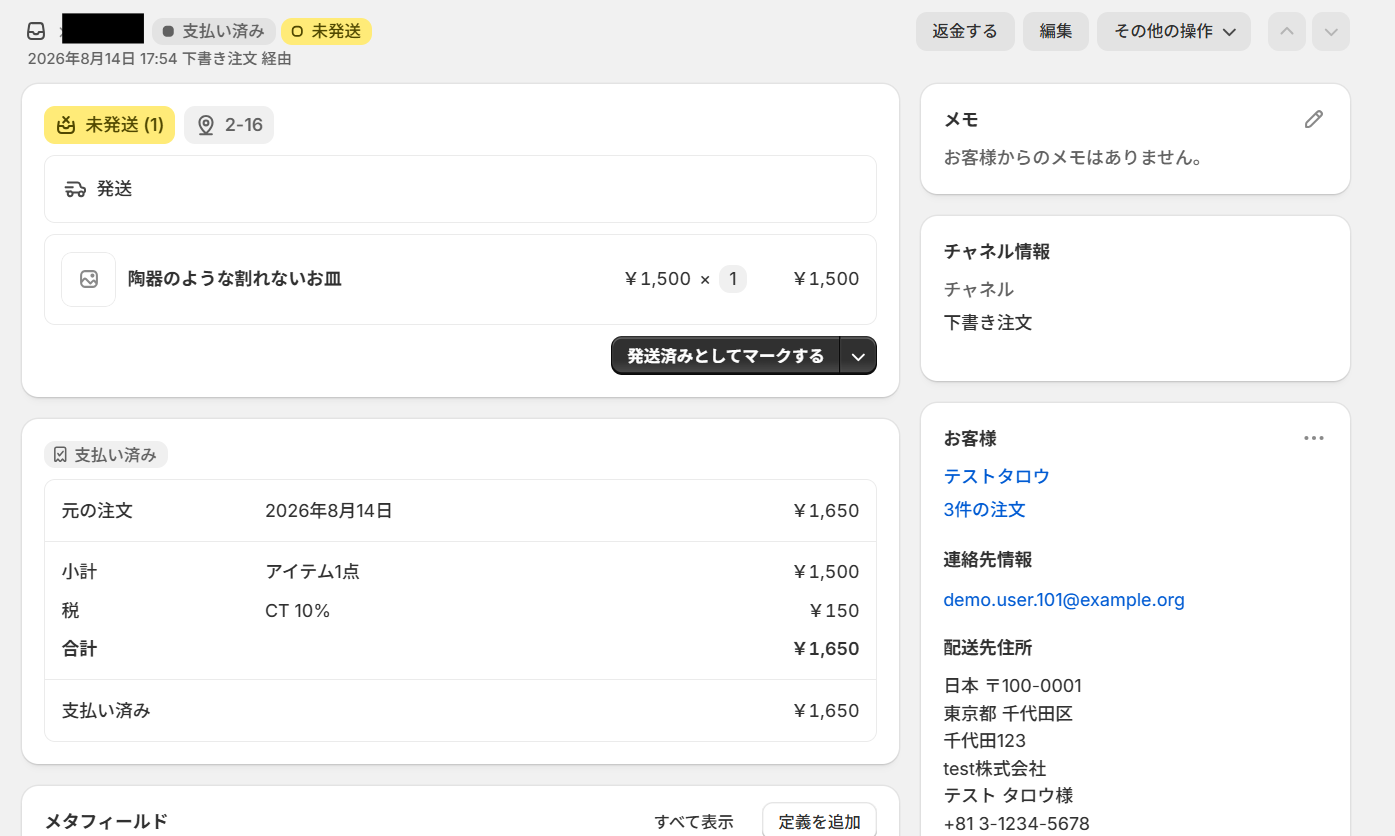This screenshot has width=1395, height=836.
Task: Click the 元の注文 row date 2026年8月14日
Action: (329, 511)
